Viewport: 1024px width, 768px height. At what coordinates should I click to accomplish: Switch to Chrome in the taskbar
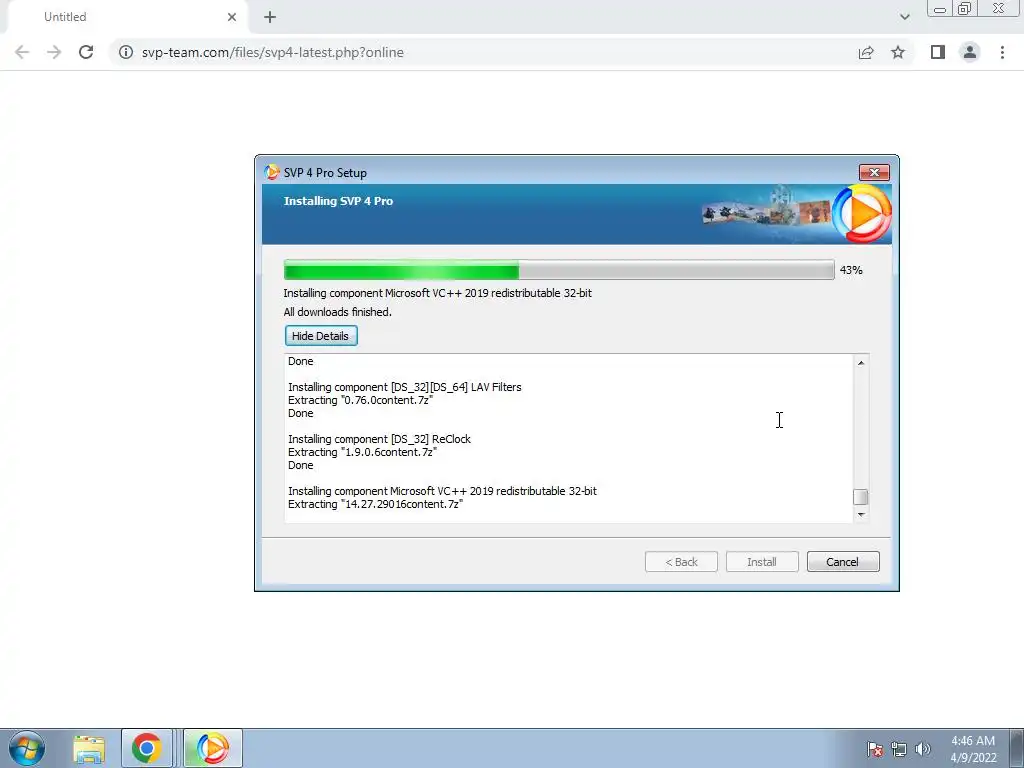[x=146, y=748]
